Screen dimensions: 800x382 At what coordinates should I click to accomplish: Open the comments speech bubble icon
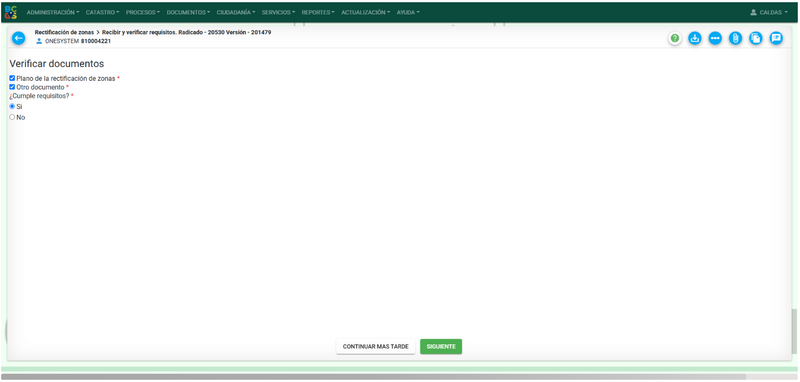click(776, 38)
